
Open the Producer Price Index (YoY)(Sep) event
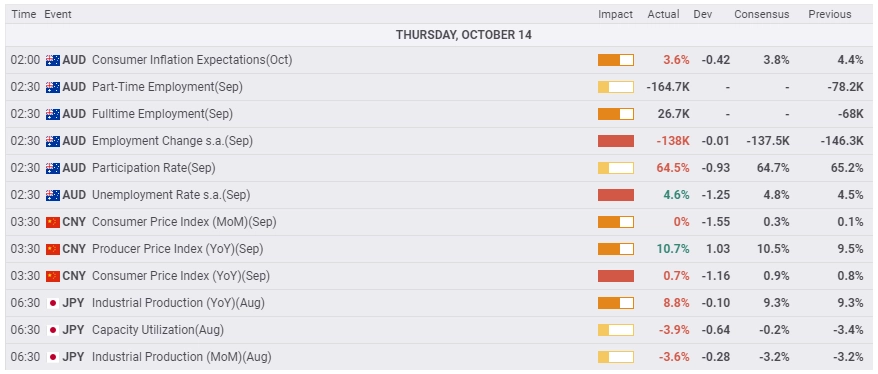click(178, 249)
